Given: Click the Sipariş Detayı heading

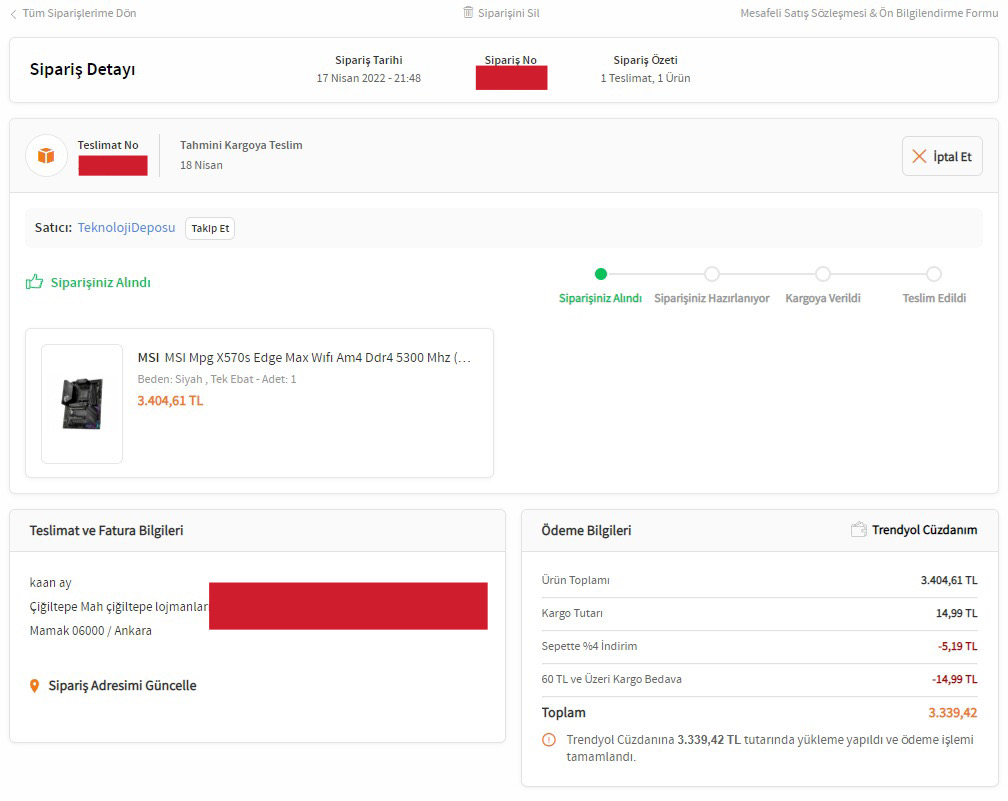Looking at the screenshot, I should point(82,69).
